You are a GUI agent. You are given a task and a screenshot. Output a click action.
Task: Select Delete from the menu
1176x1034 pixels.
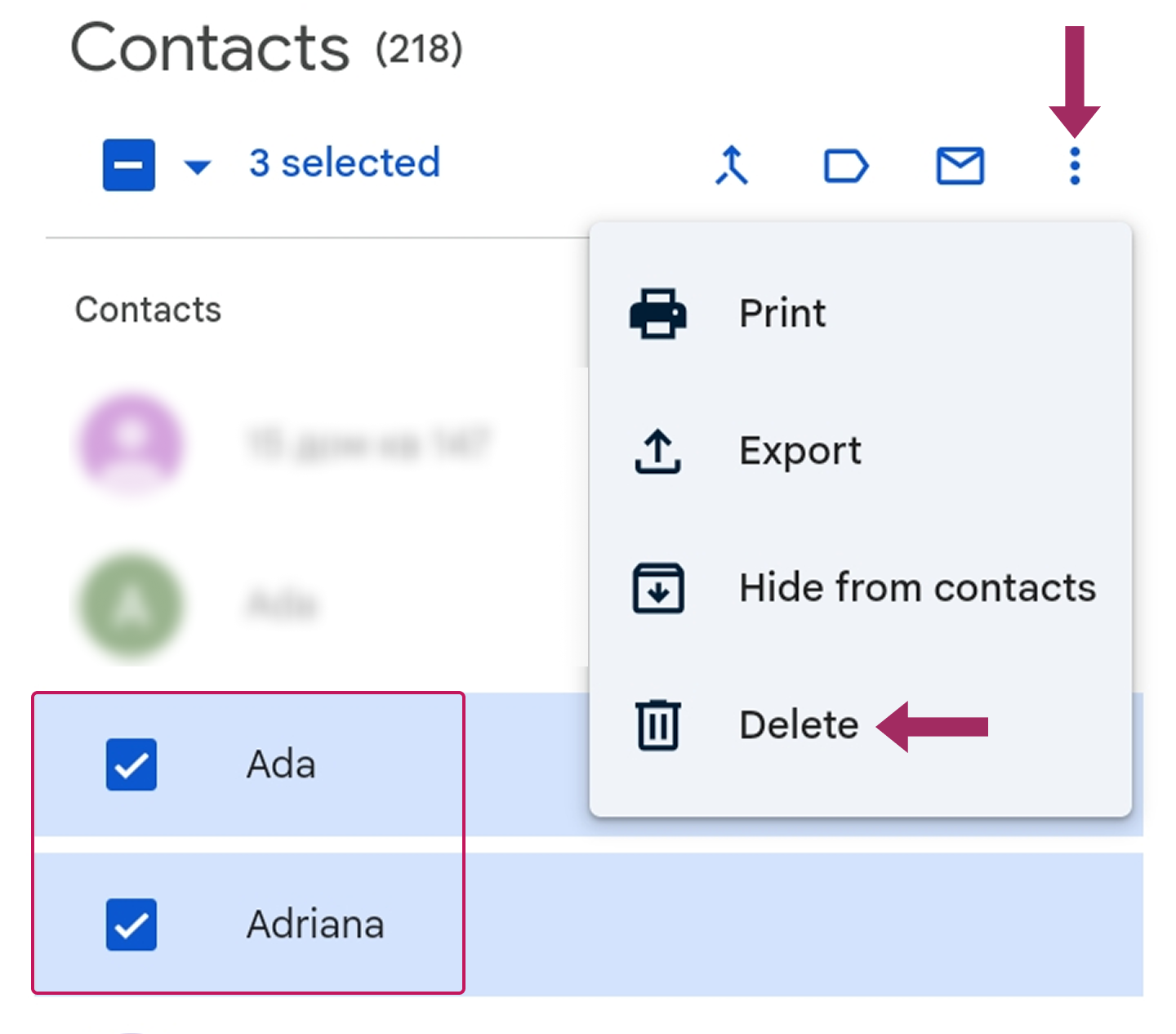tap(798, 725)
